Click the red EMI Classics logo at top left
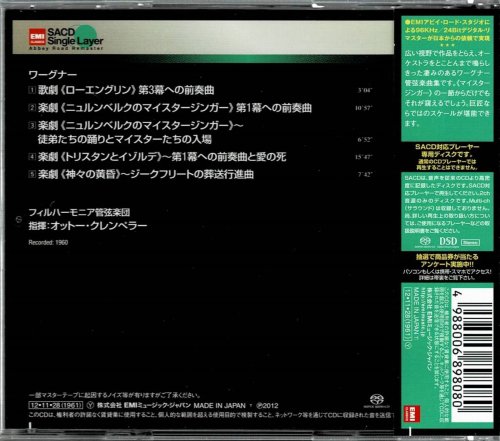The width and height of the screenshot is (500, 441). 37,37
